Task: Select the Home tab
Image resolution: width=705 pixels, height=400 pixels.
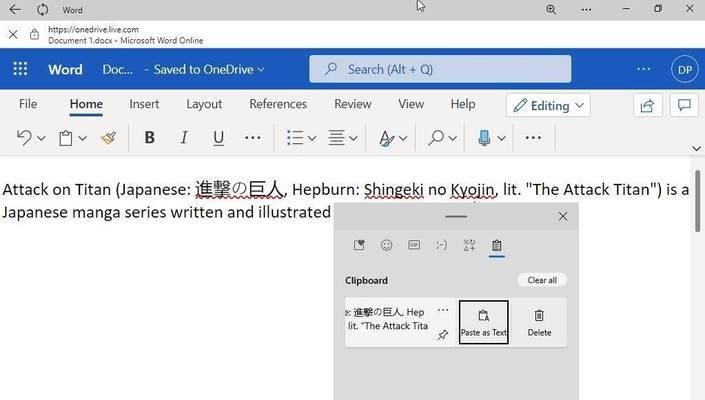Action: tap(86, 104)
